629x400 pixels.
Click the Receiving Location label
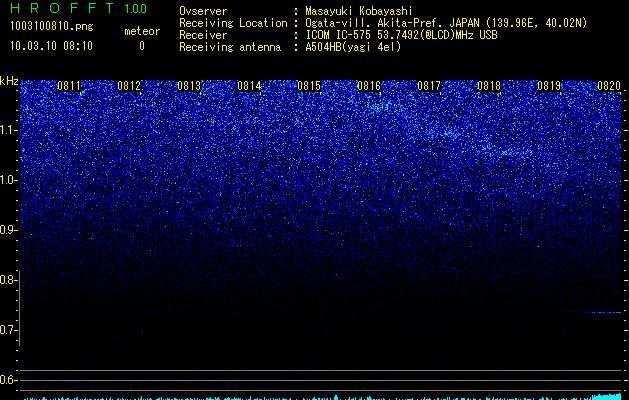tap(233, 23)
